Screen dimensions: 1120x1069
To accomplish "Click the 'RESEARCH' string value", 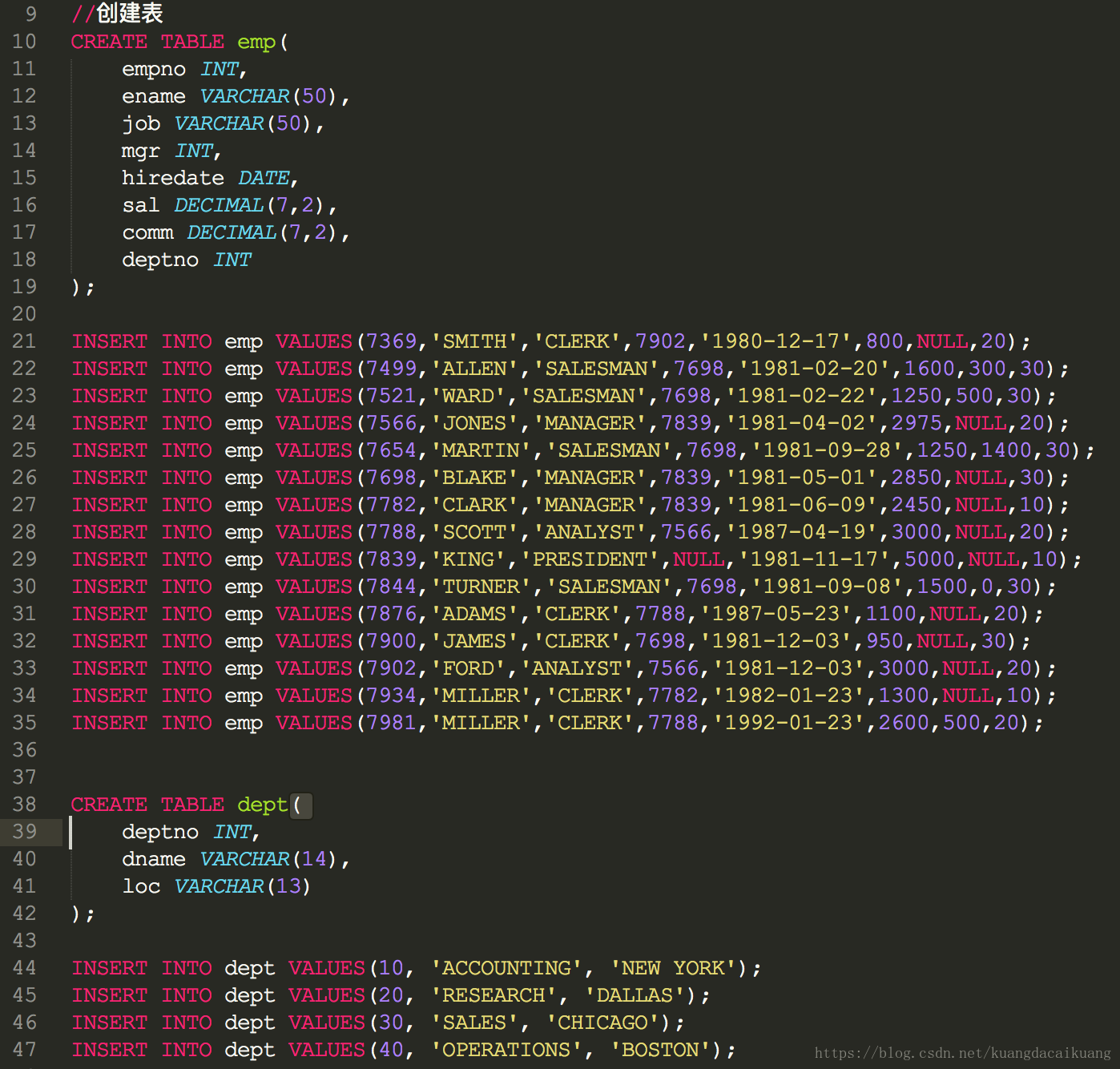I will [494, 996].
